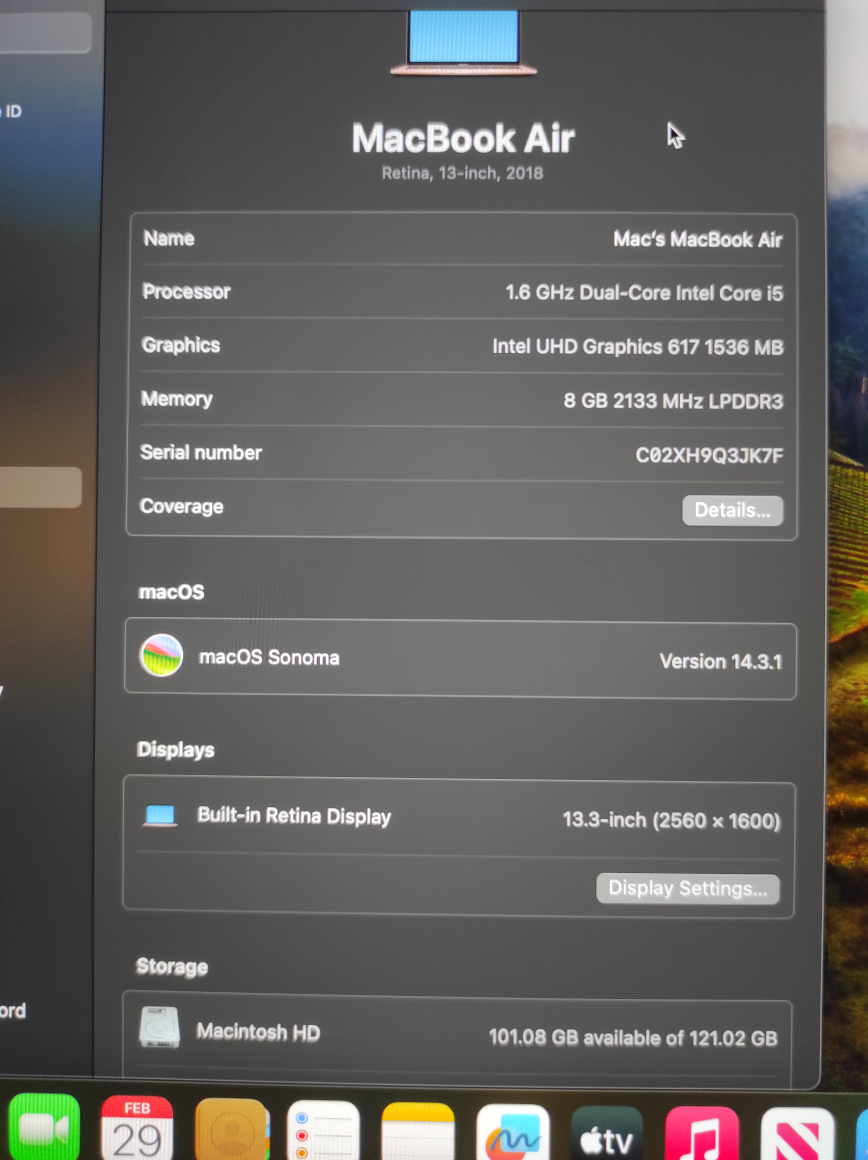Select the highlighted sidebar item
The width and height of the screenshot is (868, 1160).
[x=41, y=487]
